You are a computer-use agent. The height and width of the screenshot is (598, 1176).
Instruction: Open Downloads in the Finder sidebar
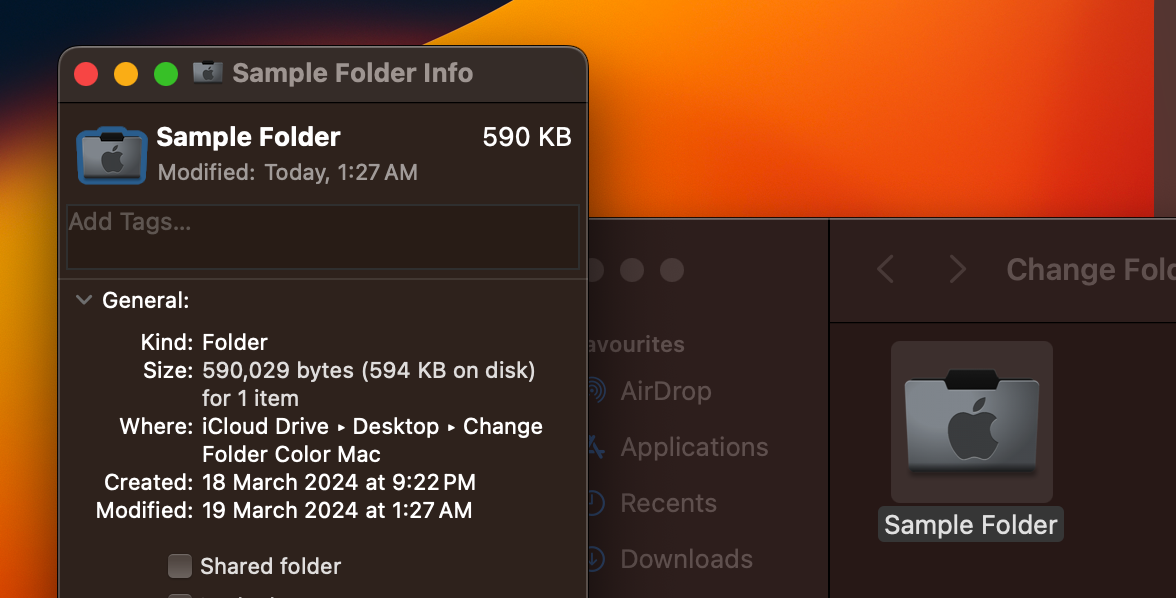coord(686,559)
